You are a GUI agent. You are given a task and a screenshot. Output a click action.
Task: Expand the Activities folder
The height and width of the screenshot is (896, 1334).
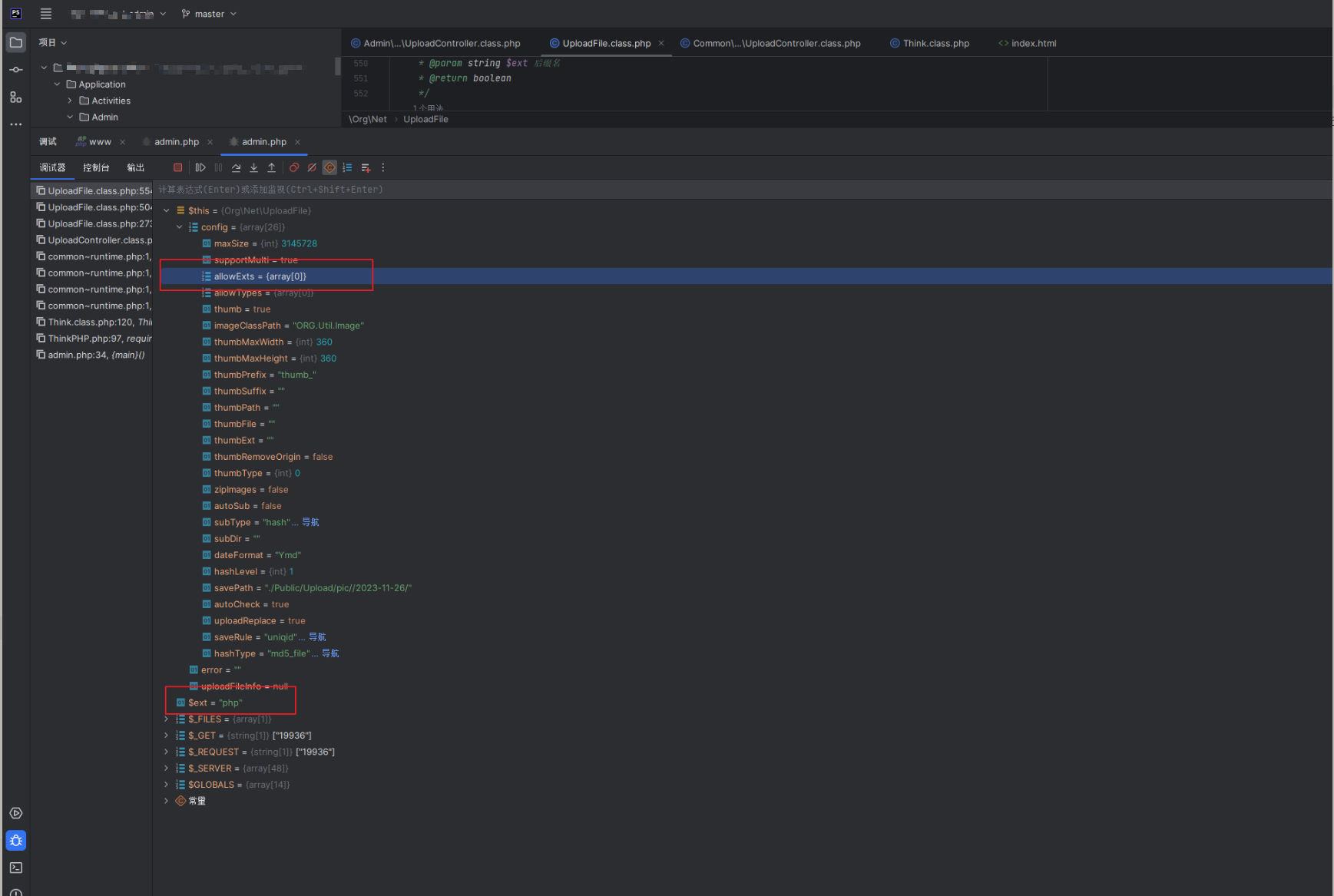pos(70,101)
